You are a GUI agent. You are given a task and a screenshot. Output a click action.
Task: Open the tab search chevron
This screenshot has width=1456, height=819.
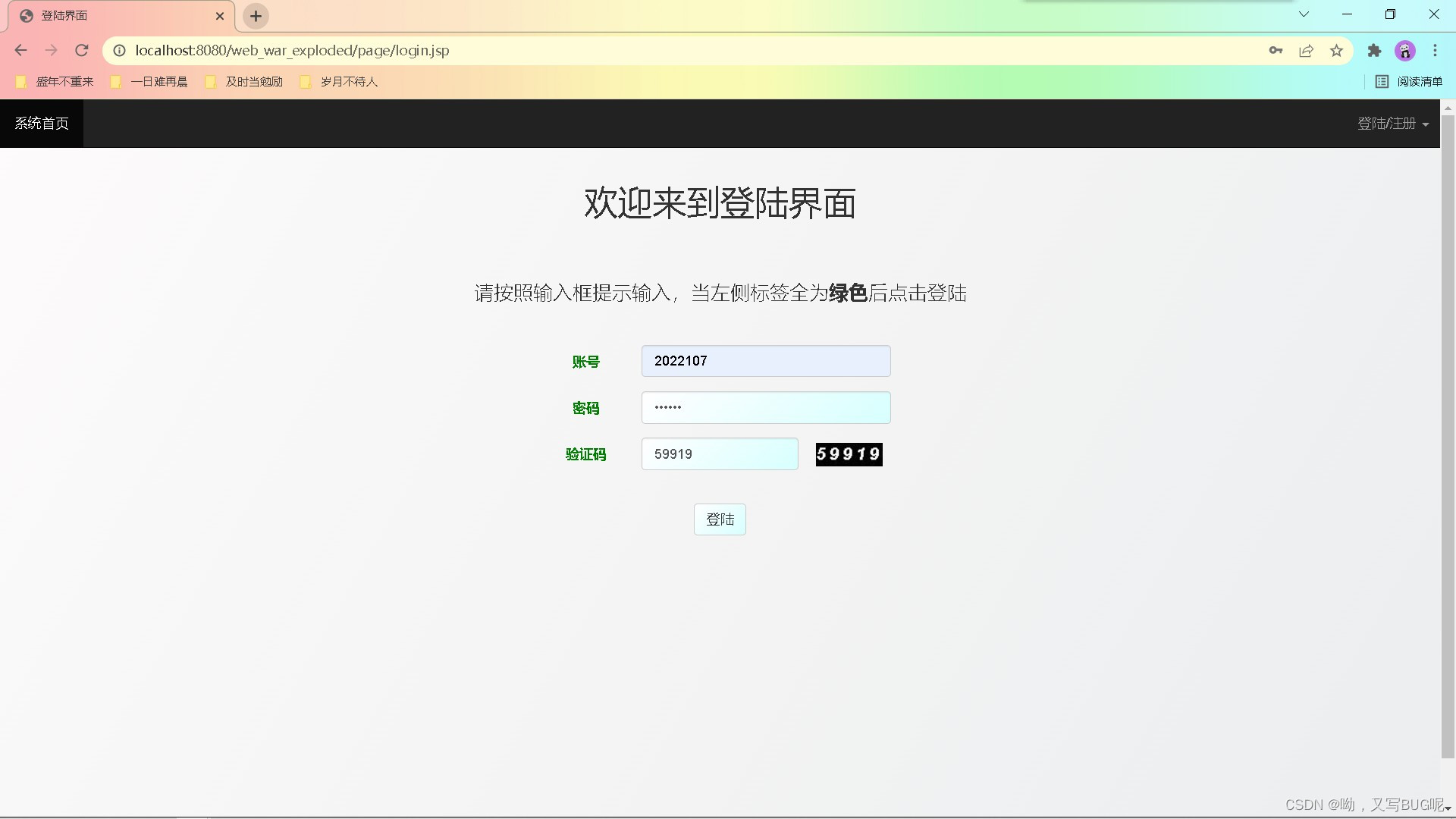(1304, 14)
